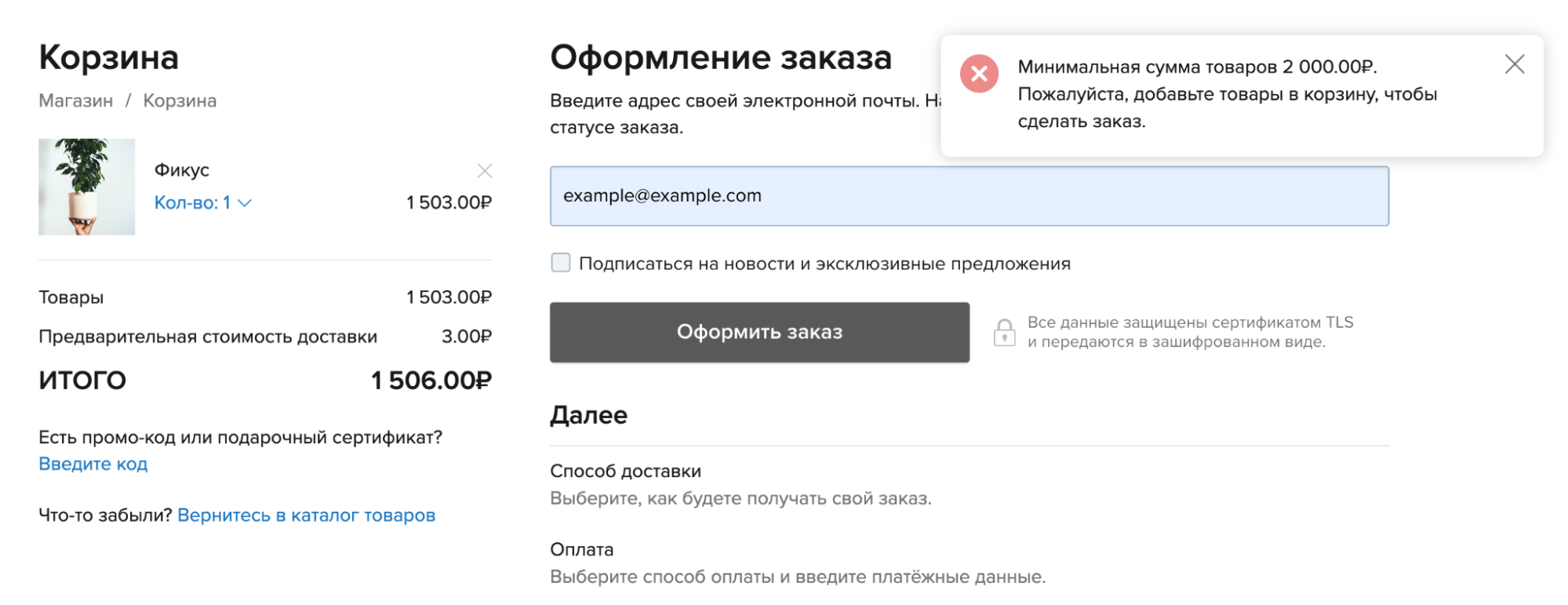Tick the newsletter subscription checkbox
The height and width of the screenshot is (605, 1568).
click(x=560, y=263)
